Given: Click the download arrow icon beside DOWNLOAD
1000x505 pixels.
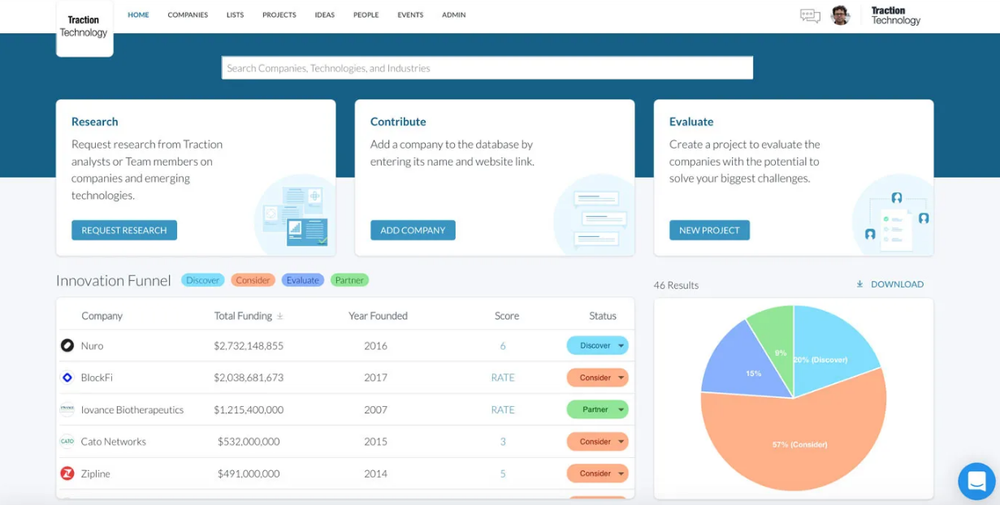Looking at the screenshot, I should [x=860, y=284].
